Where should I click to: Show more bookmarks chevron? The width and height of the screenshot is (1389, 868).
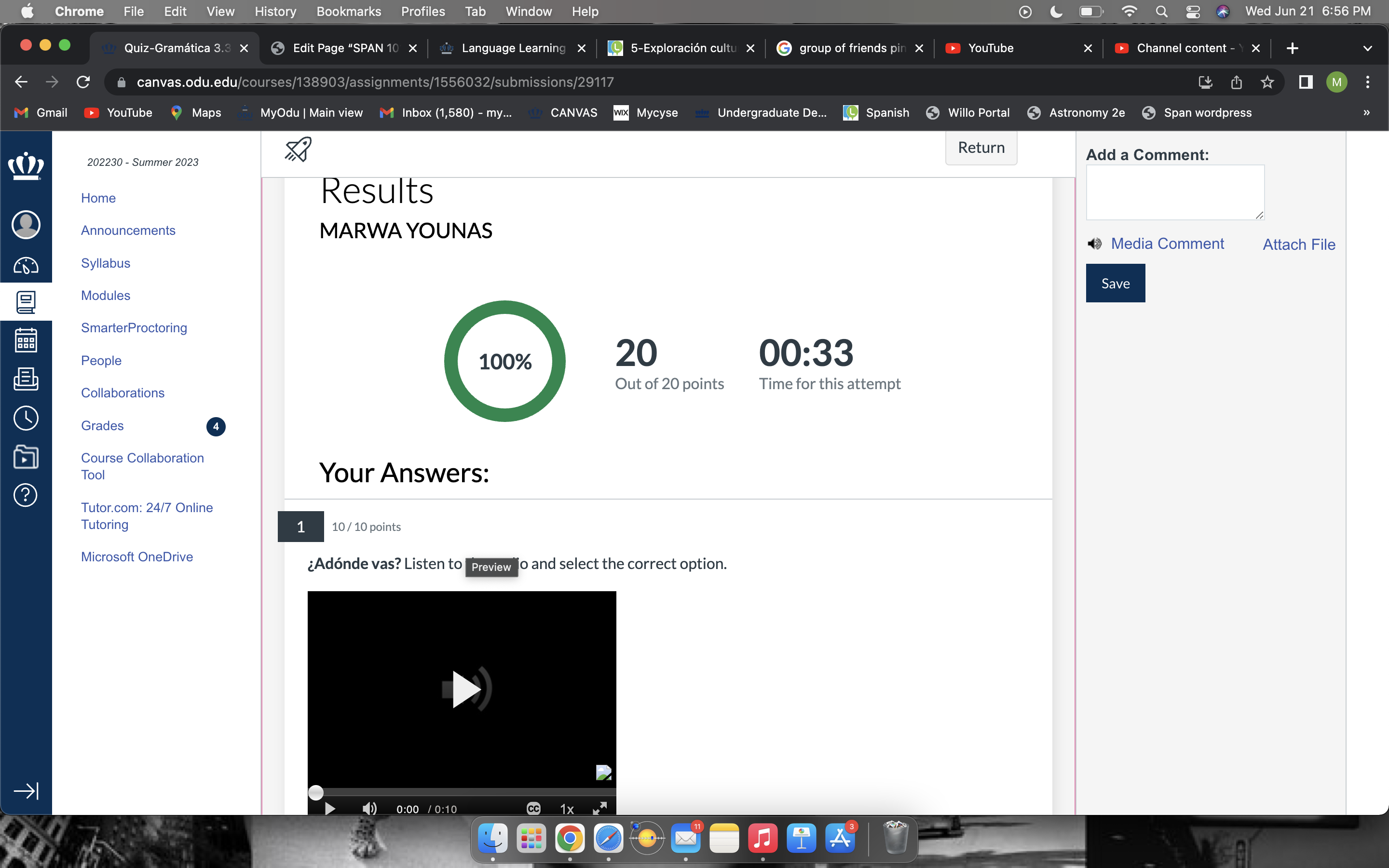pyautogui.click(x=1367, y=112)
